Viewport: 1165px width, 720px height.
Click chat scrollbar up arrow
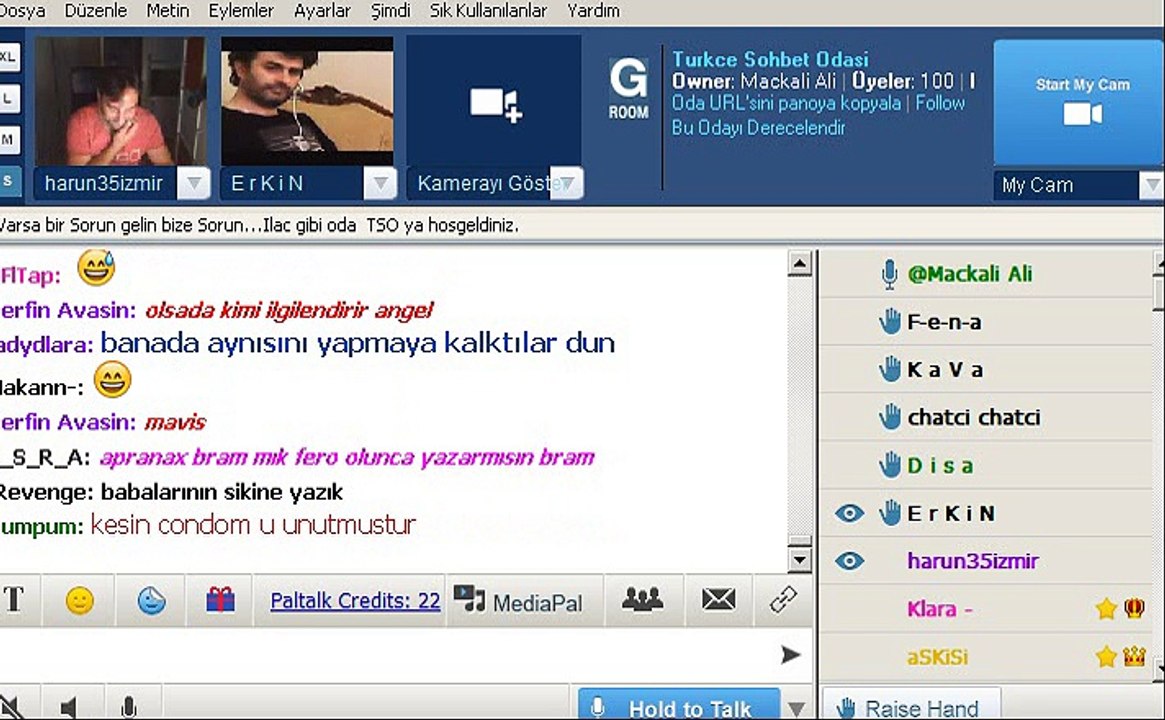tap(799, 263)
